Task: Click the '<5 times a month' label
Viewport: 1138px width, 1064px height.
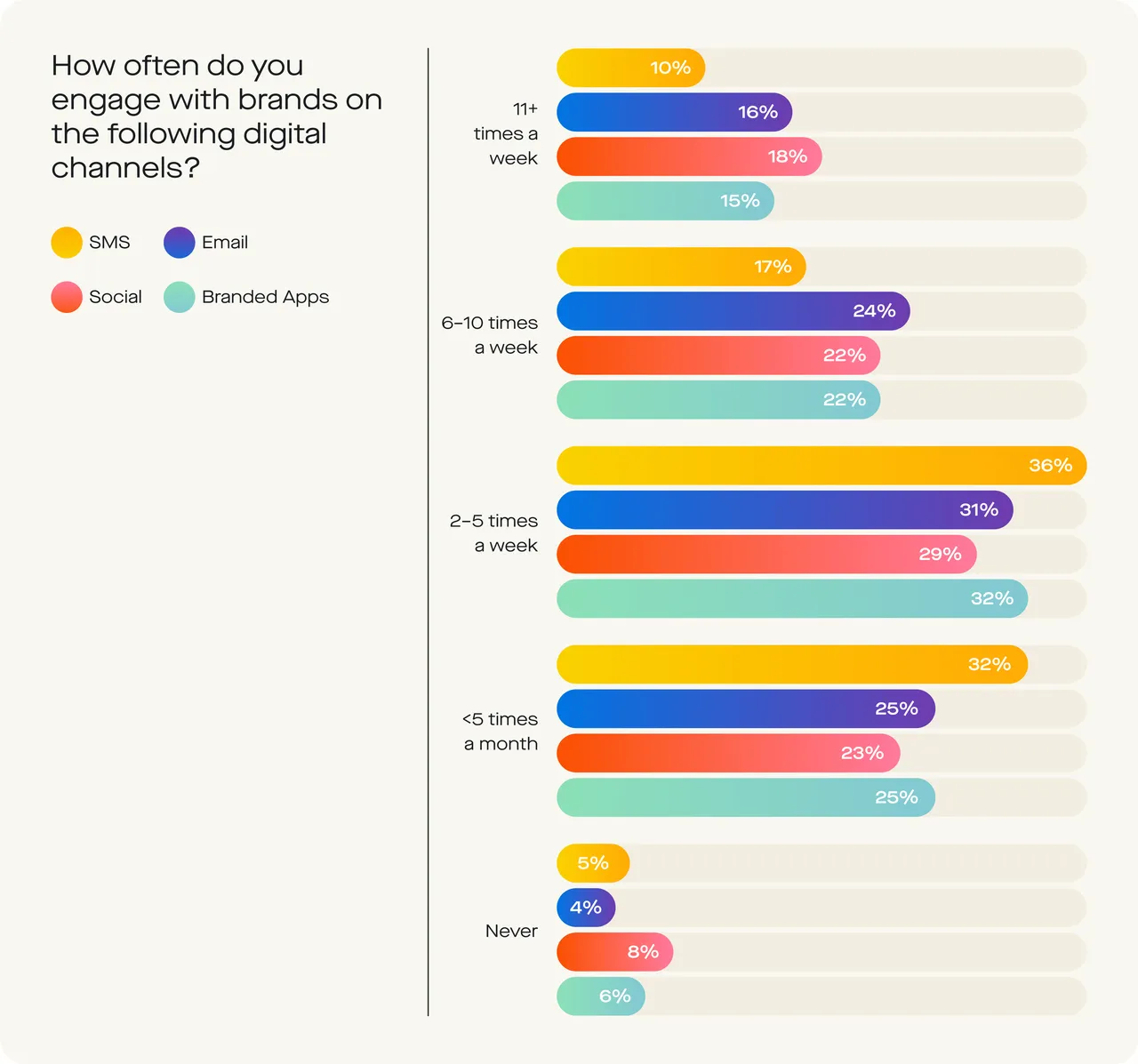Action: (x=500, y=732)
